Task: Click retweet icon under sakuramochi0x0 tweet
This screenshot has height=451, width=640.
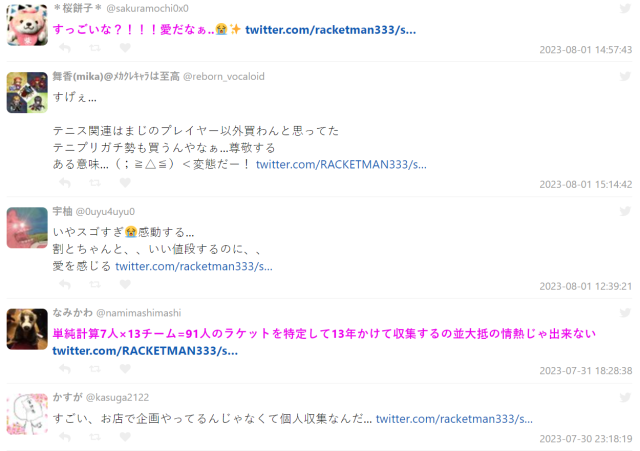Action: click(95, 48)
